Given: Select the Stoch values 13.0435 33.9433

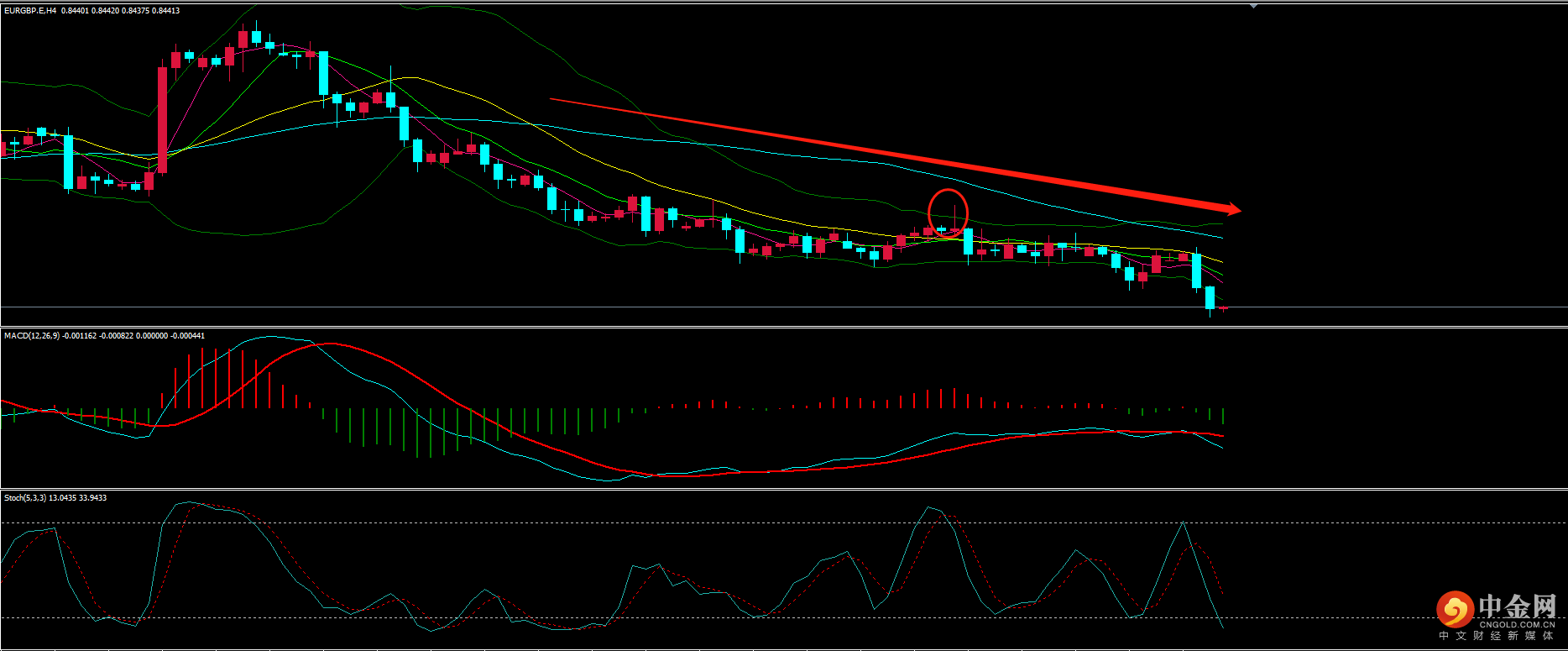Looking at the screenshot, I should point(78,498).
